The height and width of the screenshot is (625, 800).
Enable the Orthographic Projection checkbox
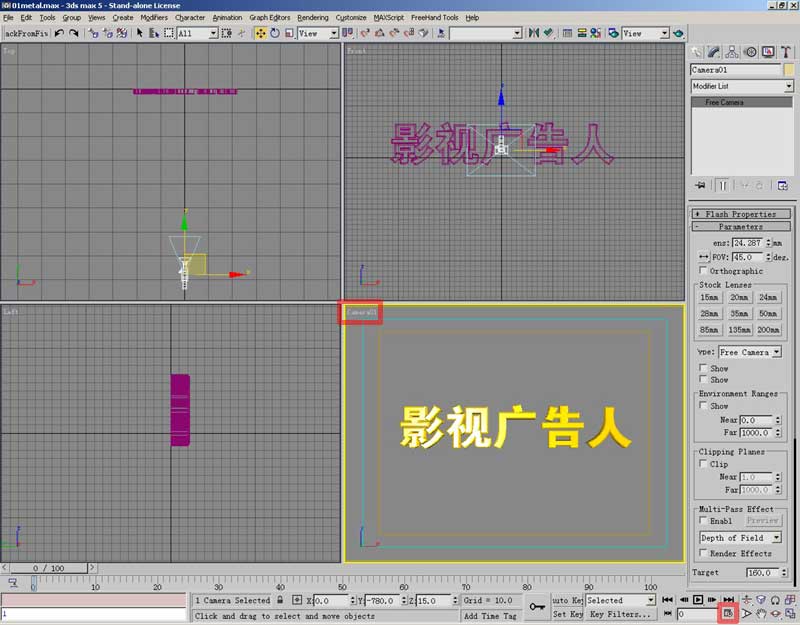click(x=703, y=270)
